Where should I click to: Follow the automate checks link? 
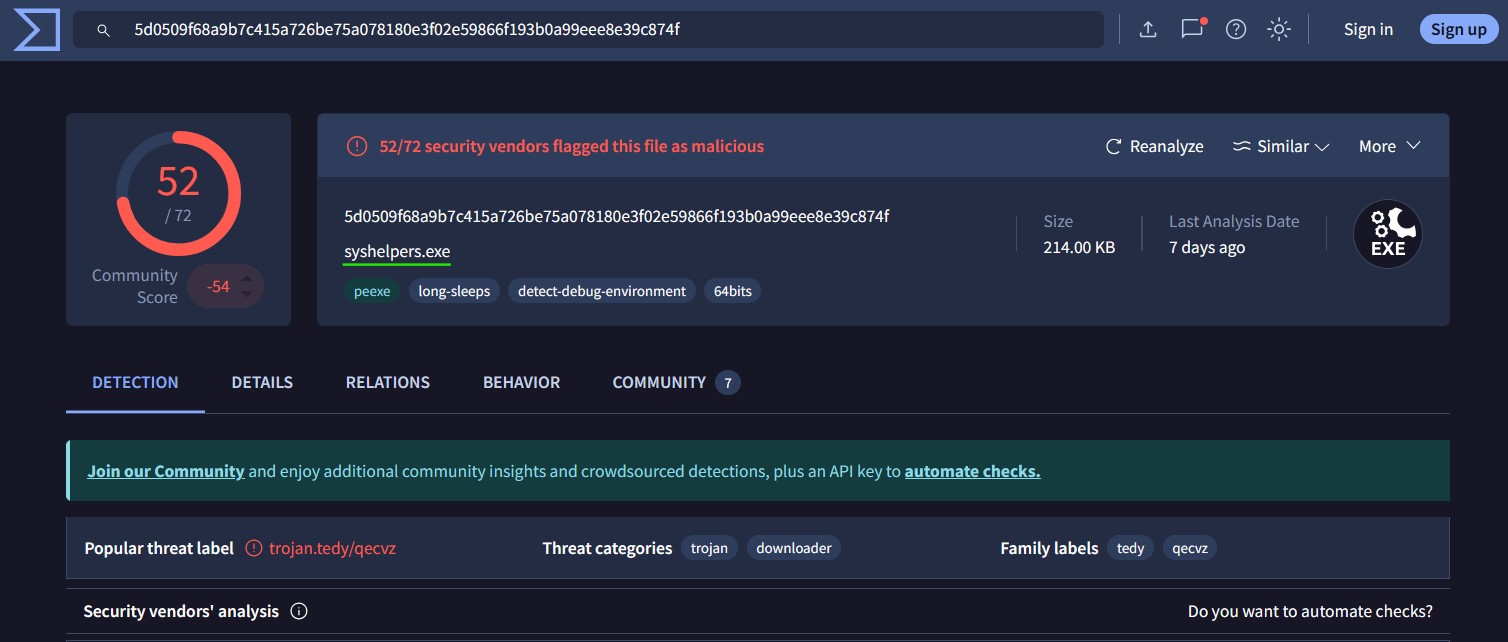972,471
